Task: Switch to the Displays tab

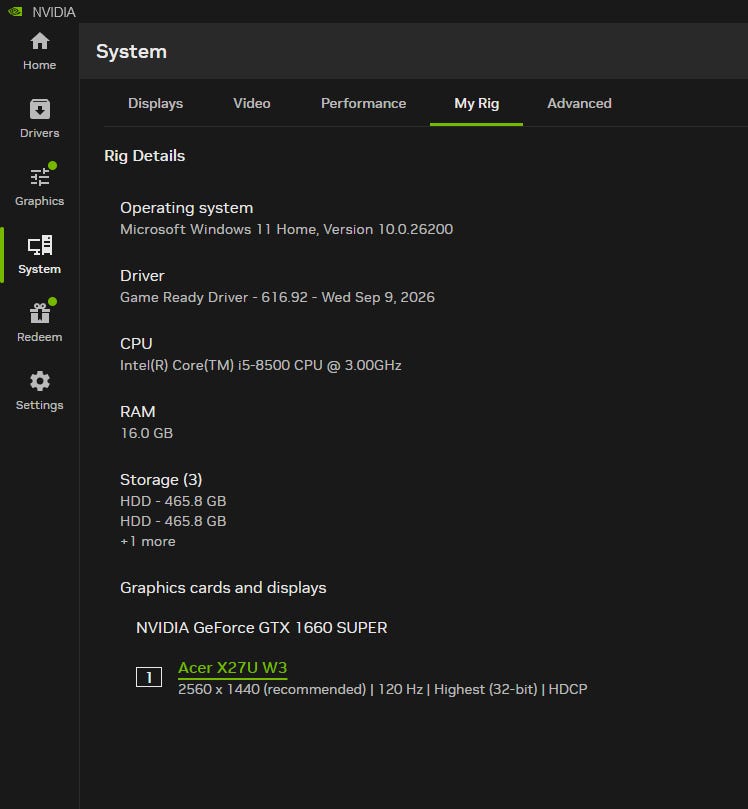Action: [x=155, y=103]
